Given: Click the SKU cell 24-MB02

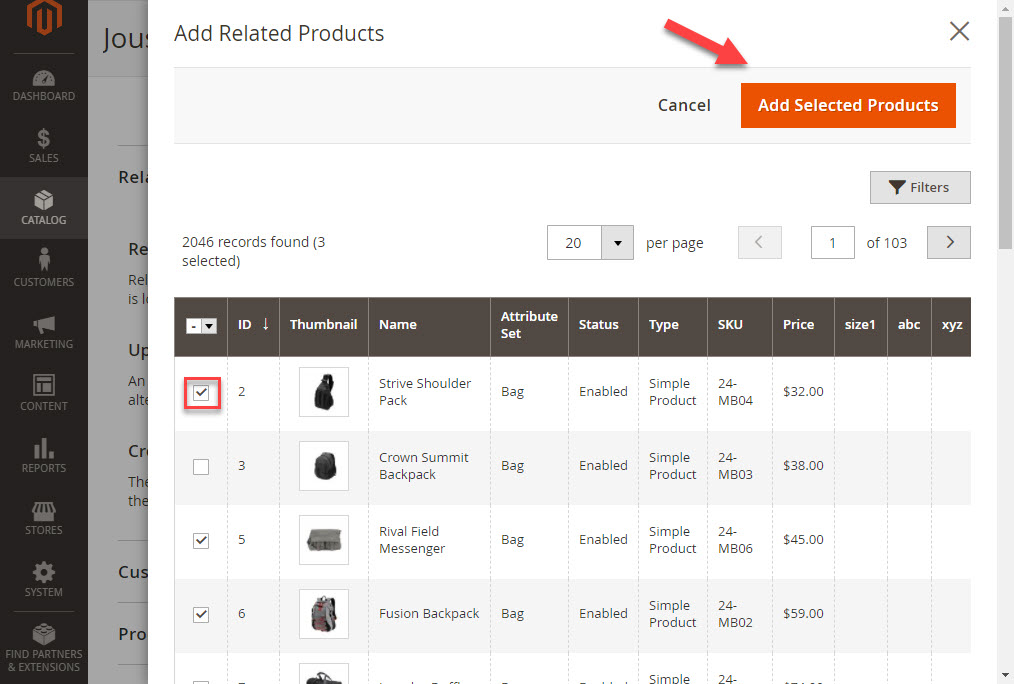Looking at the screenshot, I should click(x=735, y=614).
